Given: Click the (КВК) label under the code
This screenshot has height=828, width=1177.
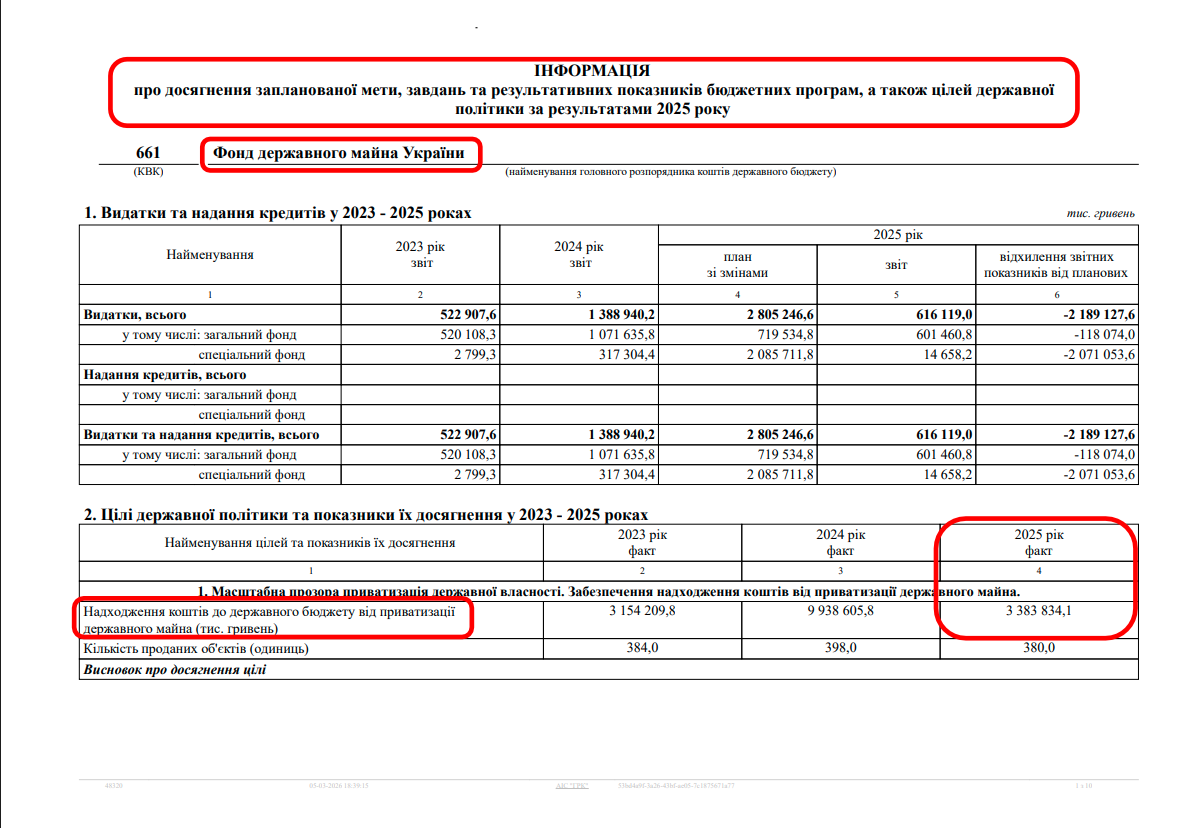Looking at the screenshot, I should point(148,172).
